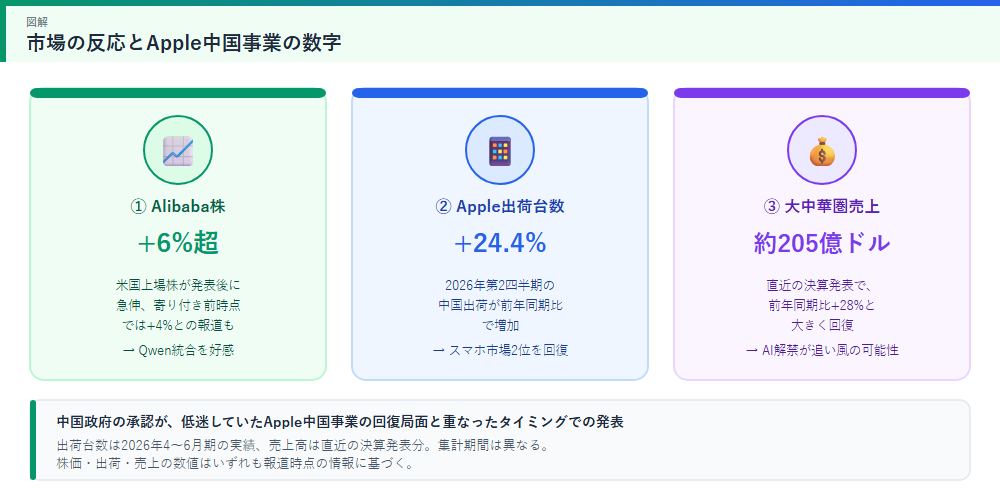1000x500 pixels.
Task: Click the text では+4%との報道も
Action: pyautogui.click(x=178, y=325)
